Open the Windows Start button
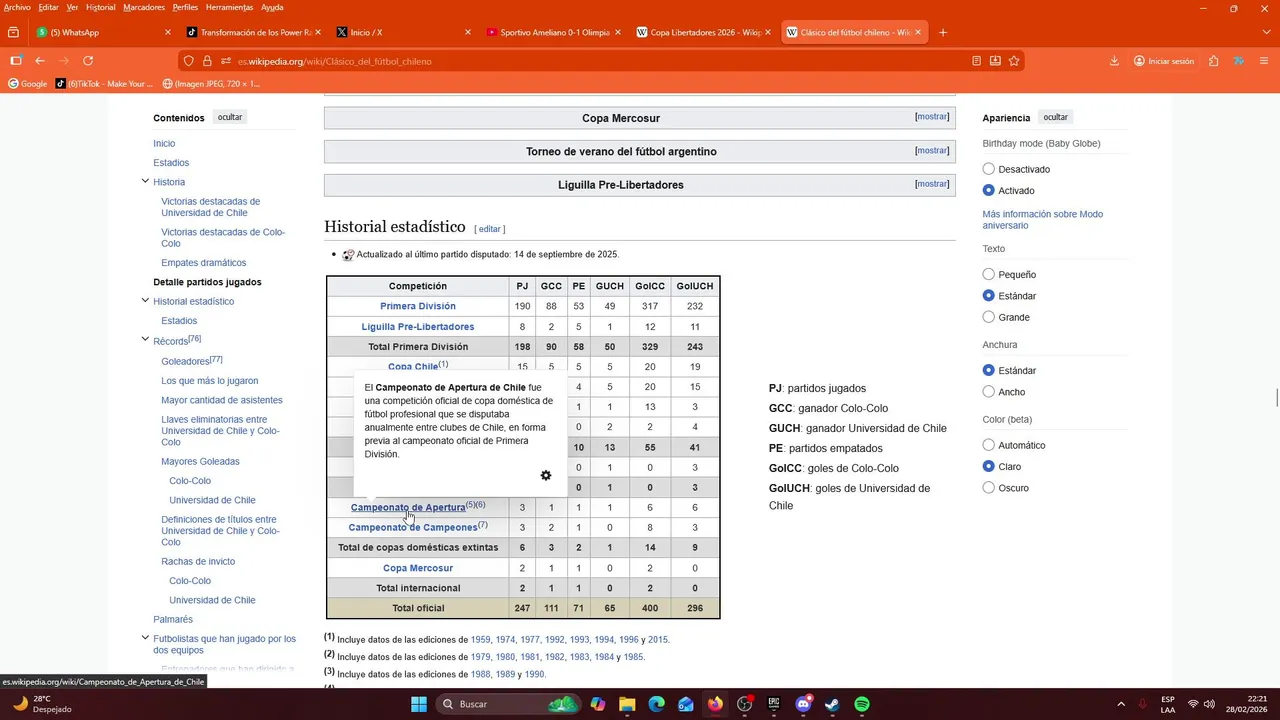 click(x=419, y=704)
